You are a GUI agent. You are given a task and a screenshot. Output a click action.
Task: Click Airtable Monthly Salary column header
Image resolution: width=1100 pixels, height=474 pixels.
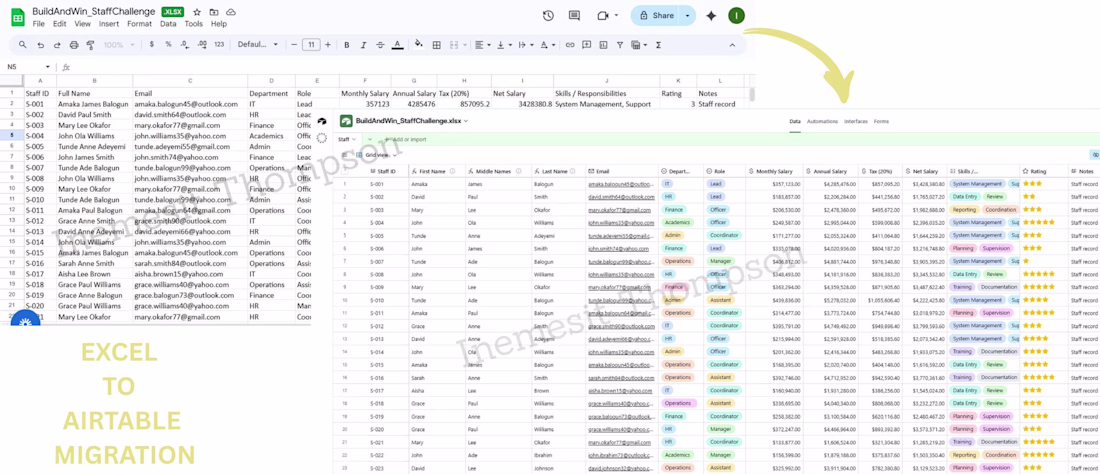(x=774, y=171)
